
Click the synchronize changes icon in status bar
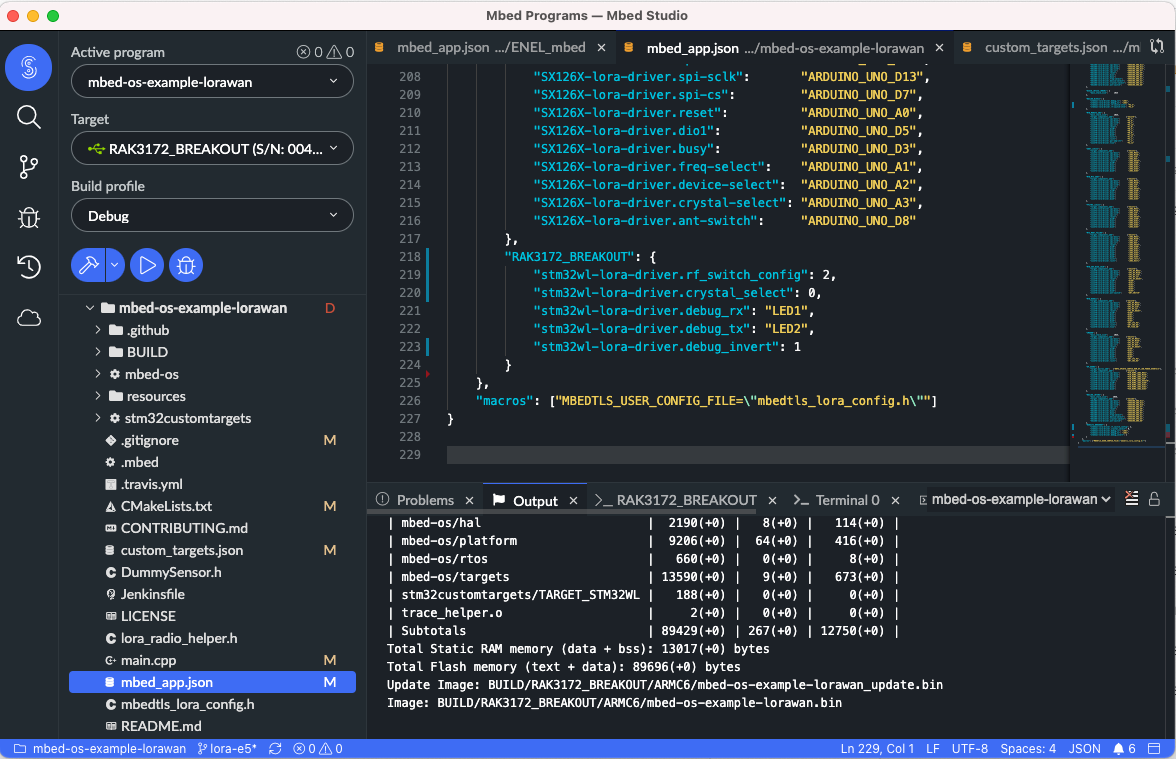pyautogui.click(x=275, y=748)
